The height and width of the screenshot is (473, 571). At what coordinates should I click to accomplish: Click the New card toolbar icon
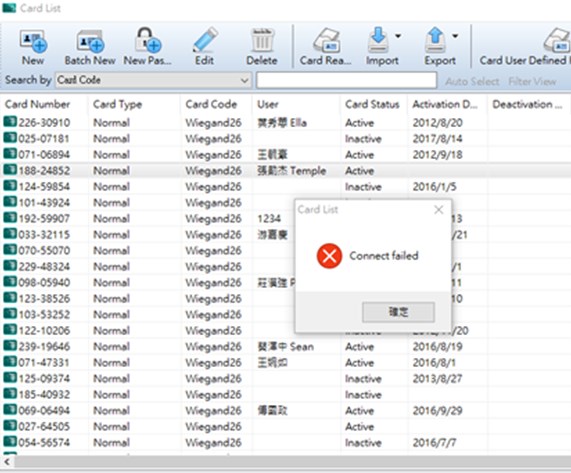pos(33,41)
